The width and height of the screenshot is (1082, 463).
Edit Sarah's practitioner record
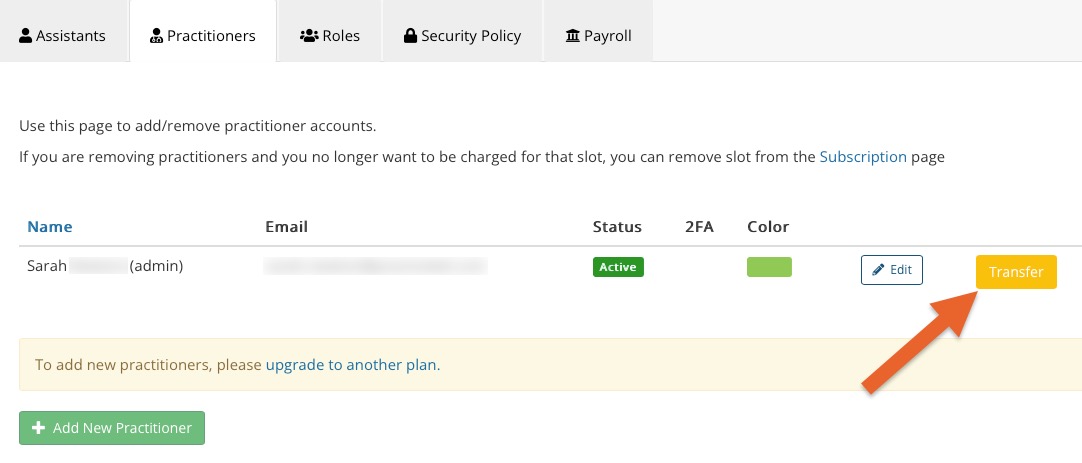pyautogui.click(x=892, y=270)
